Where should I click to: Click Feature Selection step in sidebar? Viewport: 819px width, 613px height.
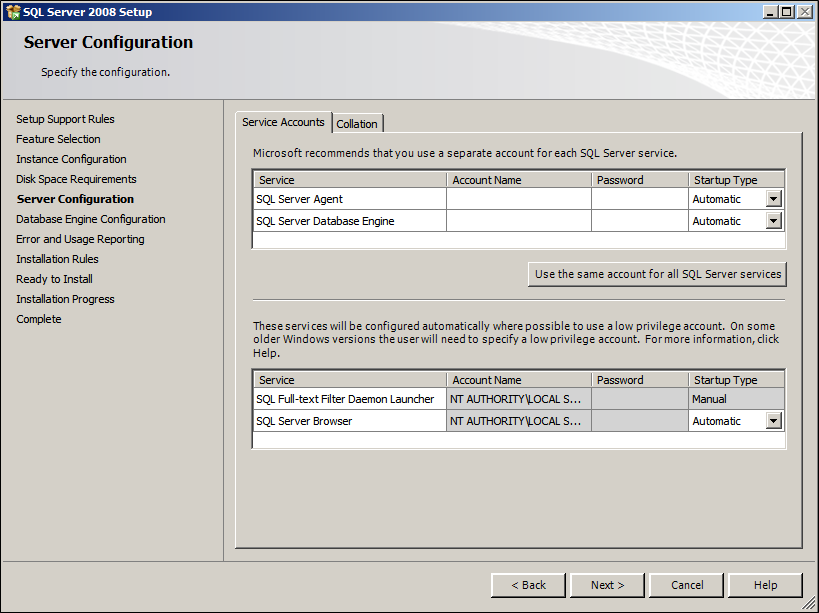click(x=58, y=139)
